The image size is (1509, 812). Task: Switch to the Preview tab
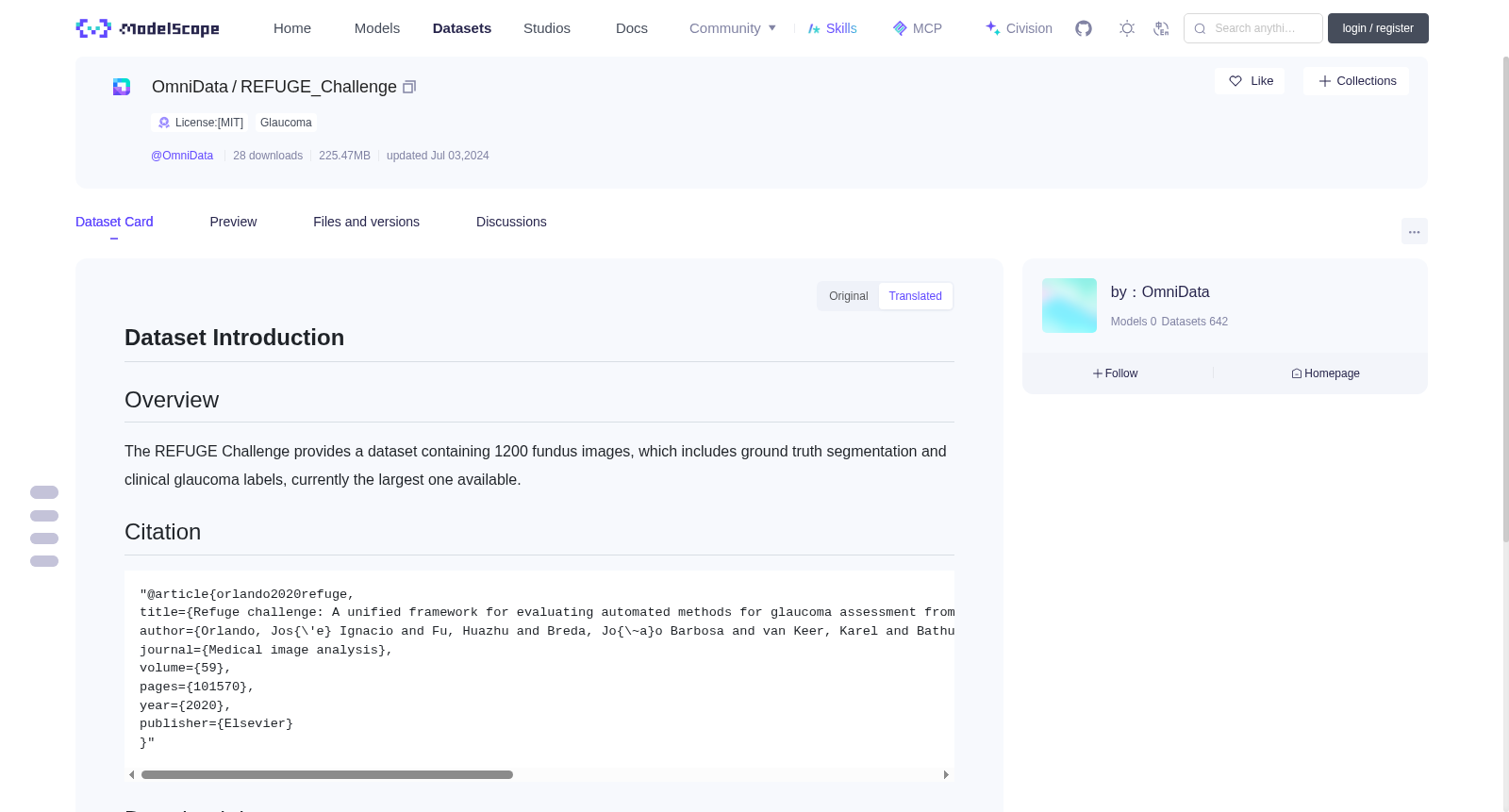coord(233,222)
